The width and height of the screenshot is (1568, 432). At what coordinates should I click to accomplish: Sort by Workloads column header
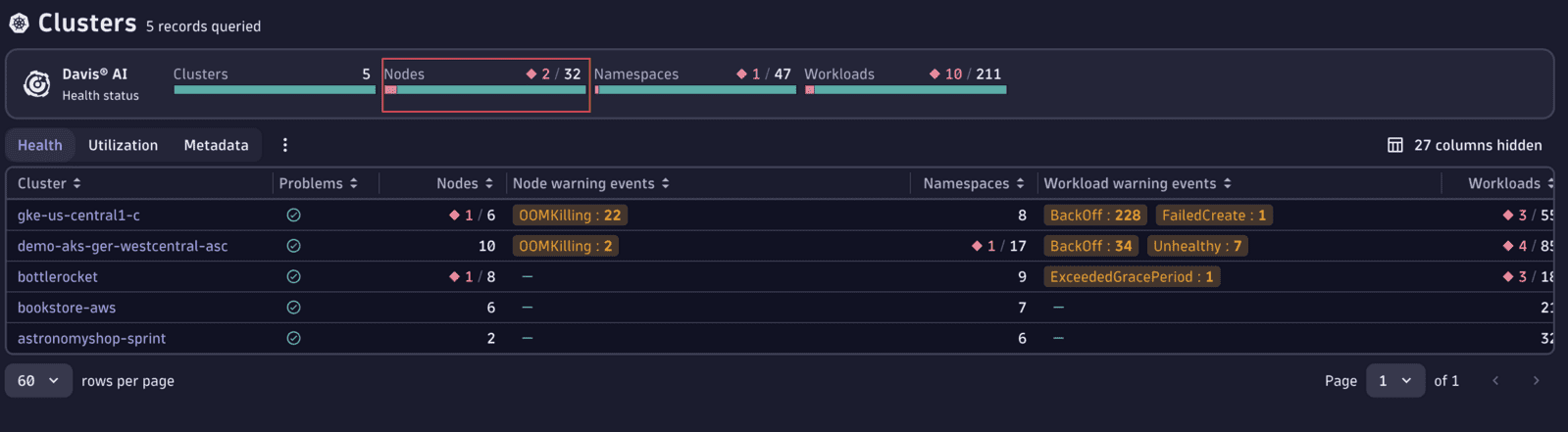(1510, 183)
